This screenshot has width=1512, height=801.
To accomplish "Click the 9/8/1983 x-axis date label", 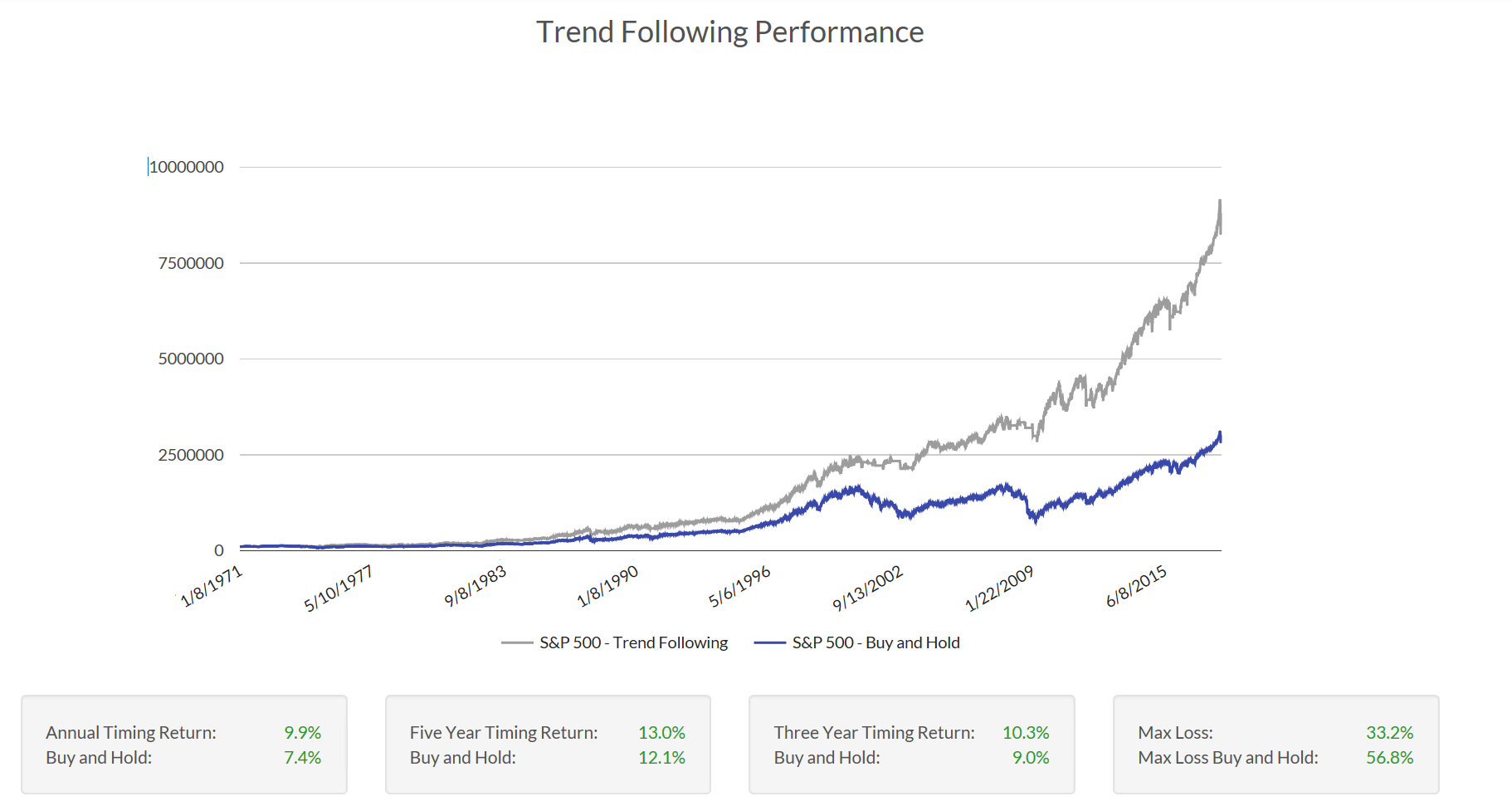I will coord(476,587).
